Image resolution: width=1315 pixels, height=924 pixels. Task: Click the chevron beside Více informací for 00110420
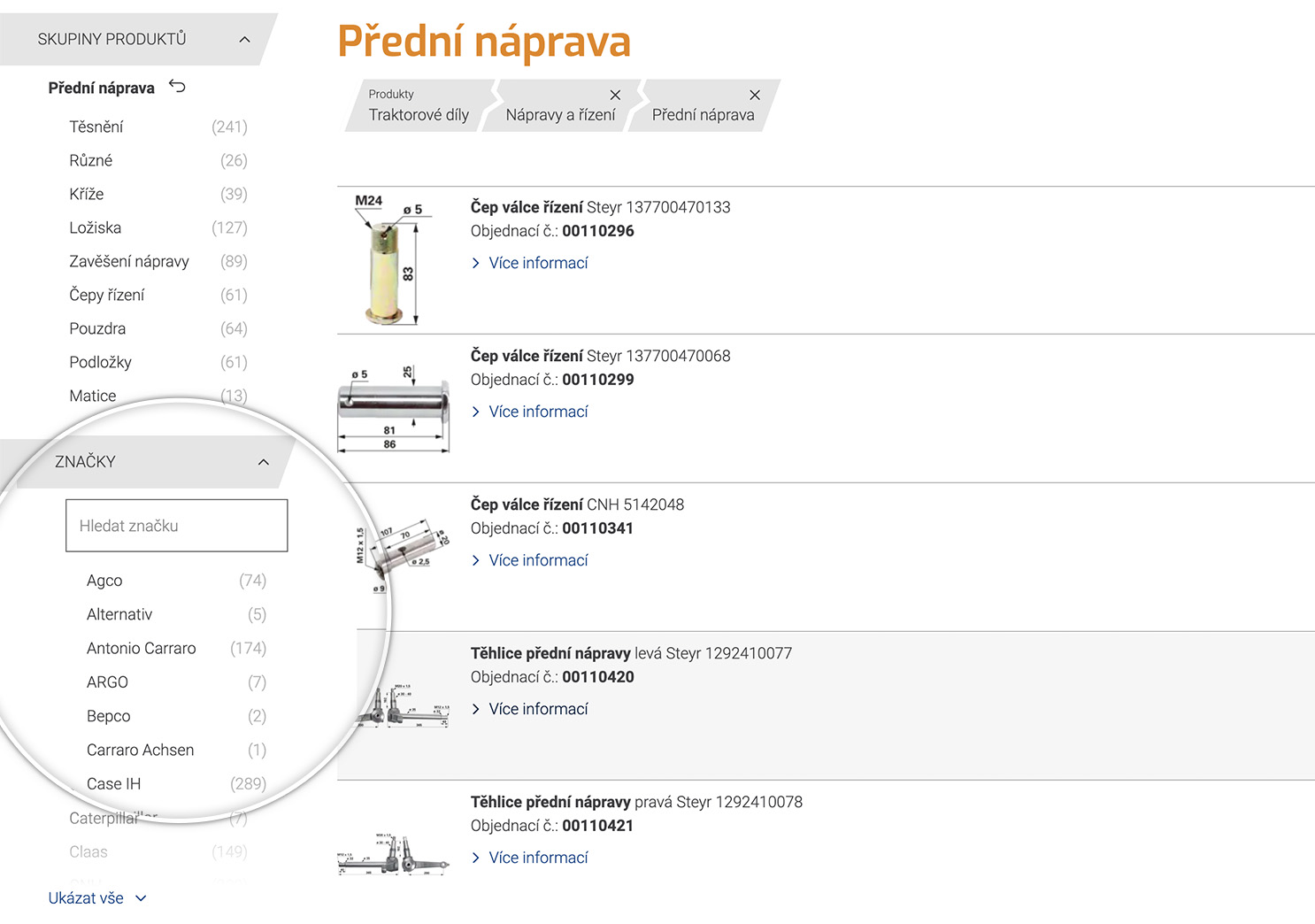point(476,709)
